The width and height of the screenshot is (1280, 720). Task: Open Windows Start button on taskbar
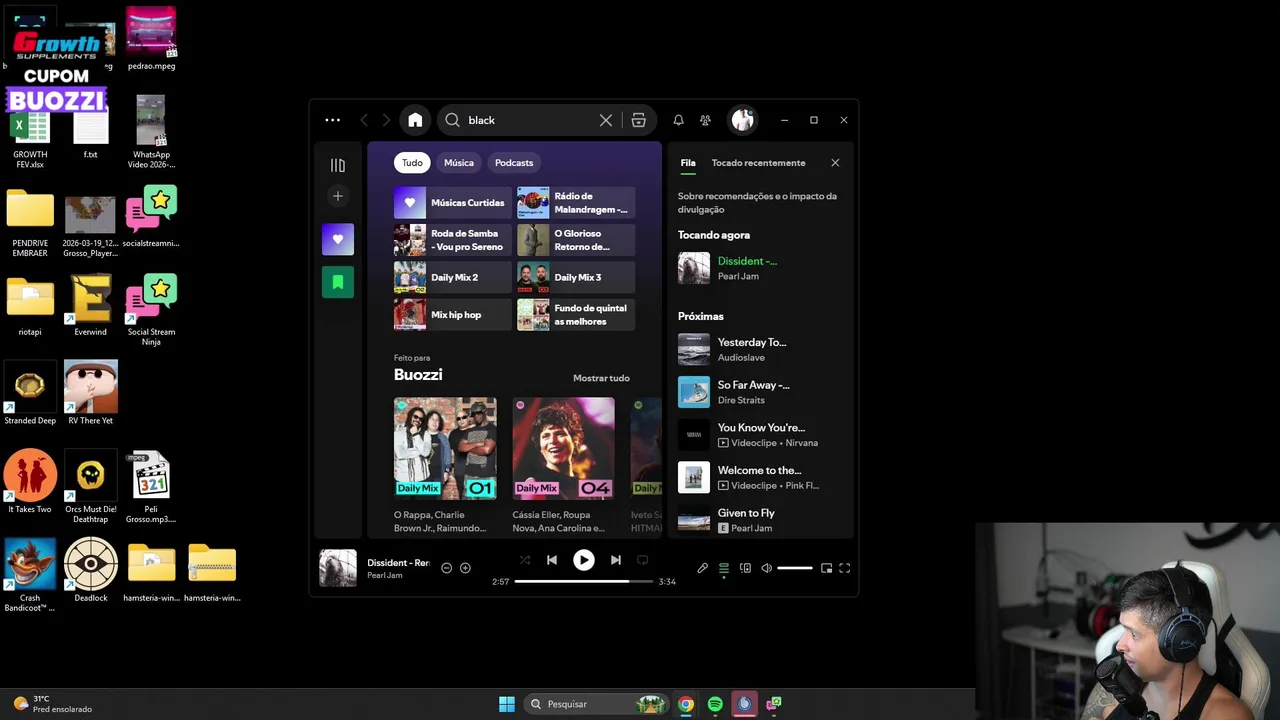507,704
